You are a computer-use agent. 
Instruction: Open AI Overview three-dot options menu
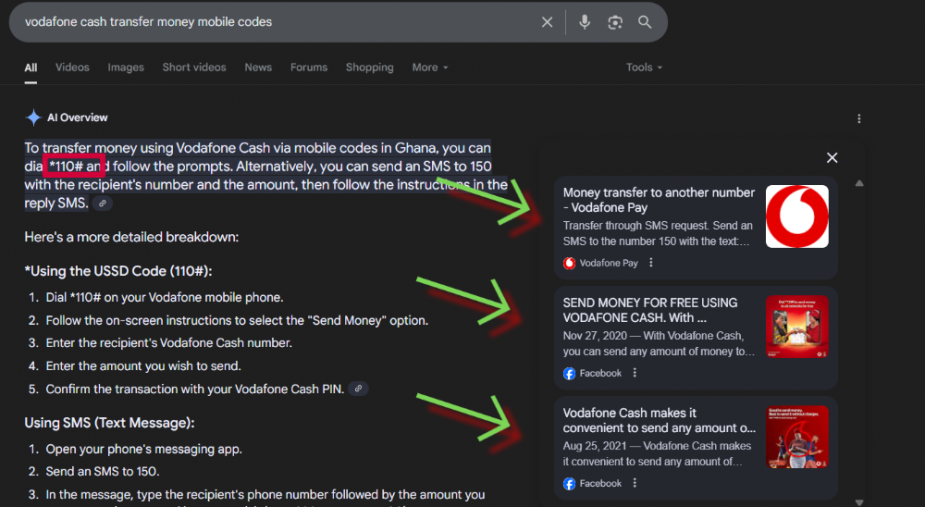pos(858,118)
